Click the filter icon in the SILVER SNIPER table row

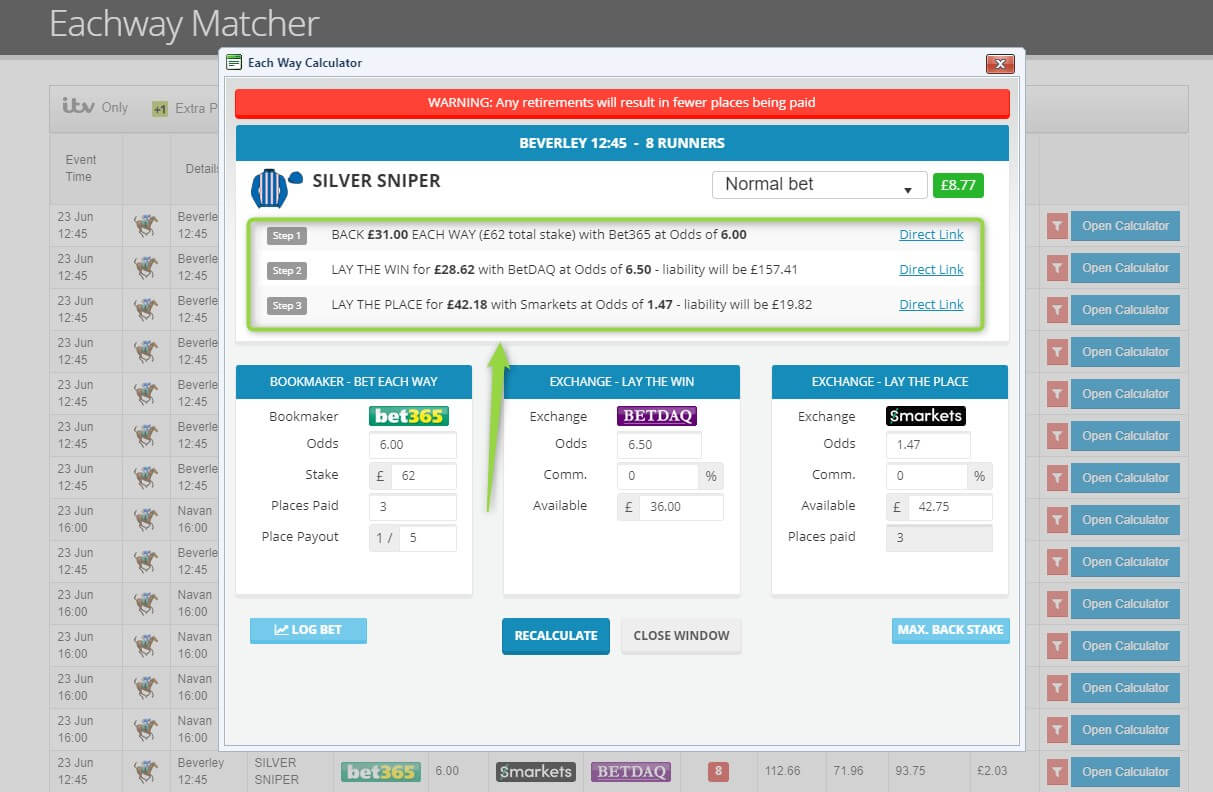pyautogui.click(x=1057, y=772)
